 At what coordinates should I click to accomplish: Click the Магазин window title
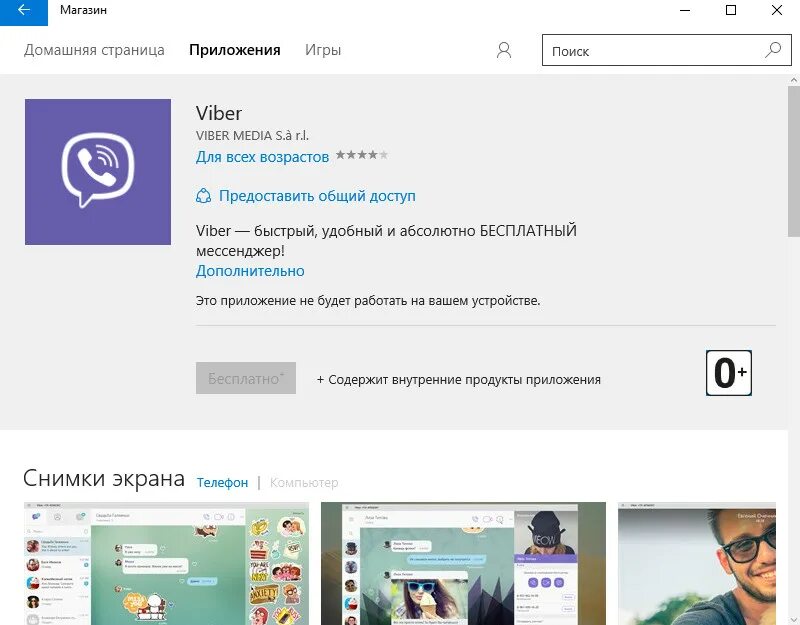[83, 10]
